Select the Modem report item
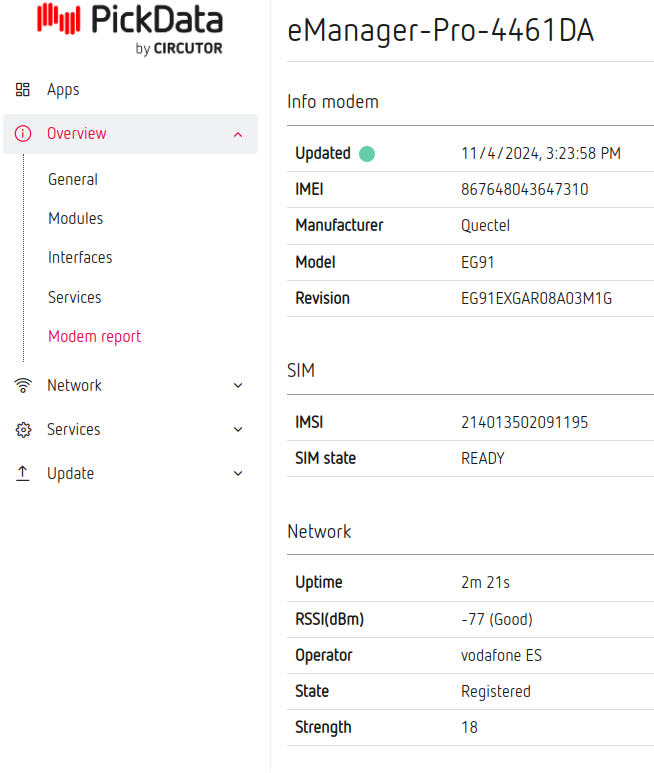 click(x=95, y=336)
